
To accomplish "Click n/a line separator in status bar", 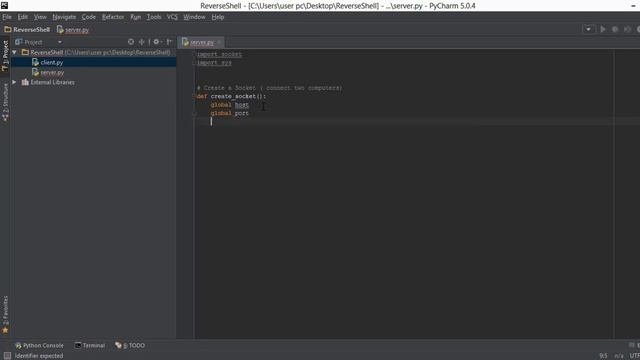I will (619, 356).
